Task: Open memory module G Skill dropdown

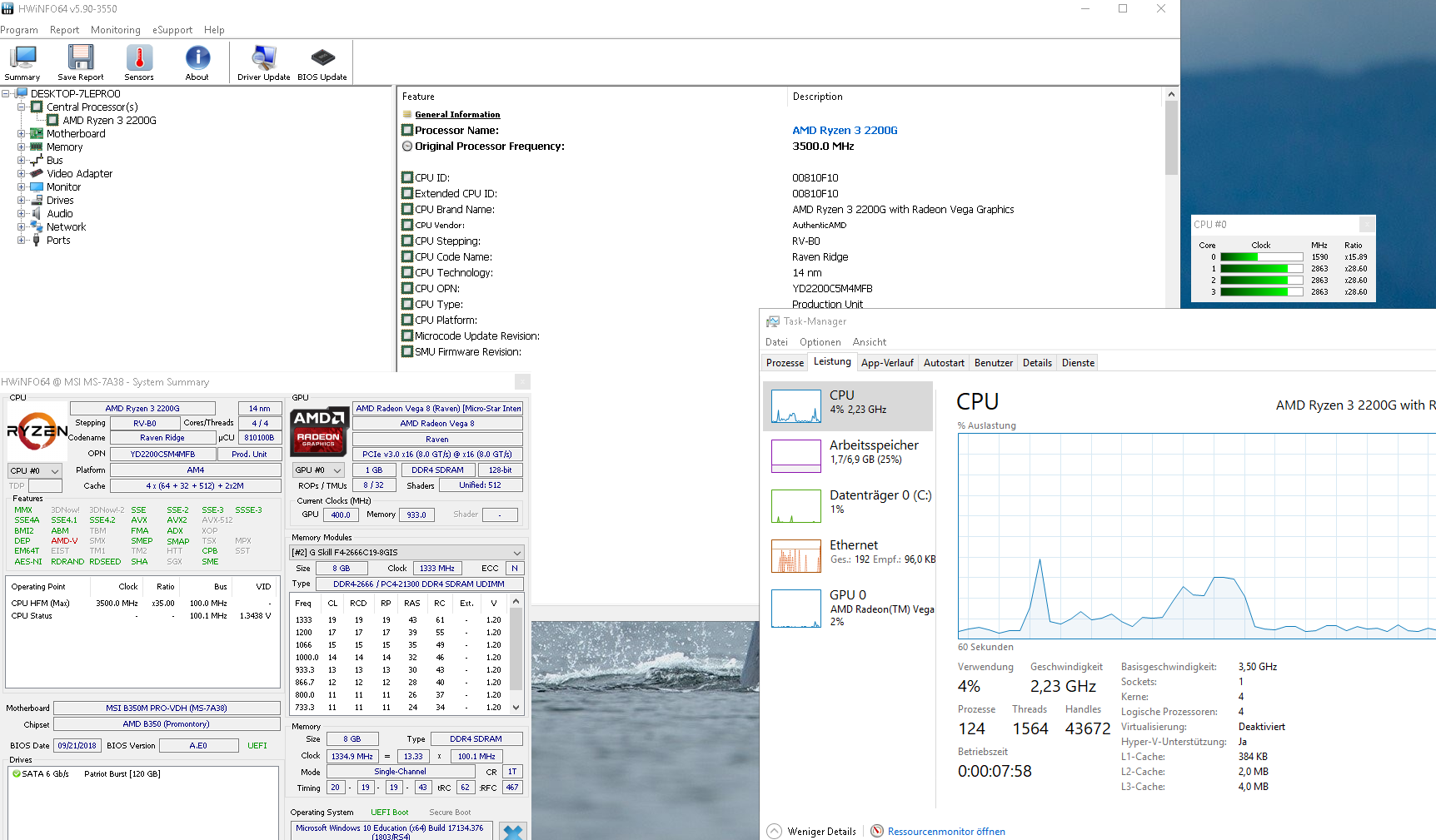Action: pos(406,552)
